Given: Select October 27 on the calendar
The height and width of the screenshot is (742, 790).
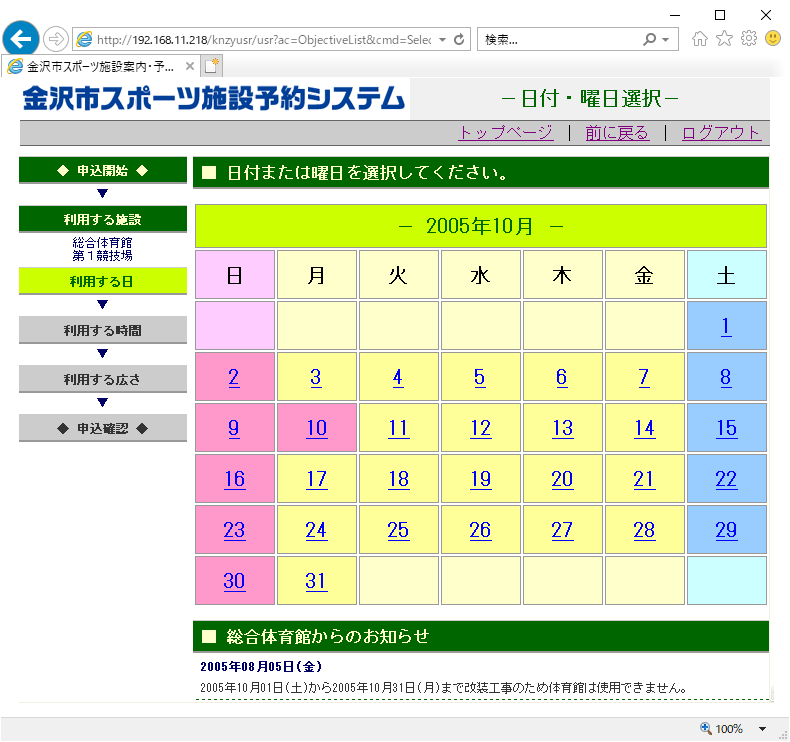Looking at the screenshot, I should coord(562,530).
